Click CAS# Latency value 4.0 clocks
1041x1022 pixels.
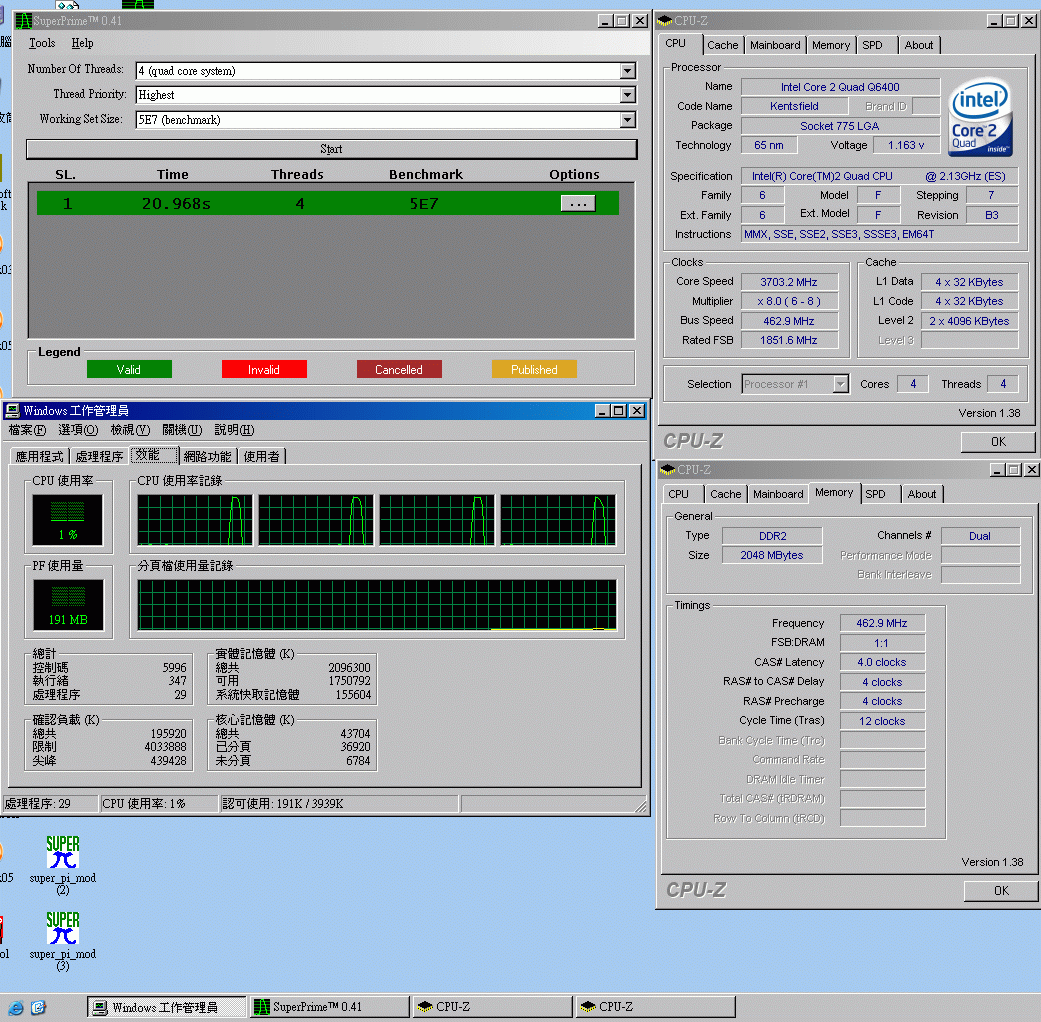[882, 662]
